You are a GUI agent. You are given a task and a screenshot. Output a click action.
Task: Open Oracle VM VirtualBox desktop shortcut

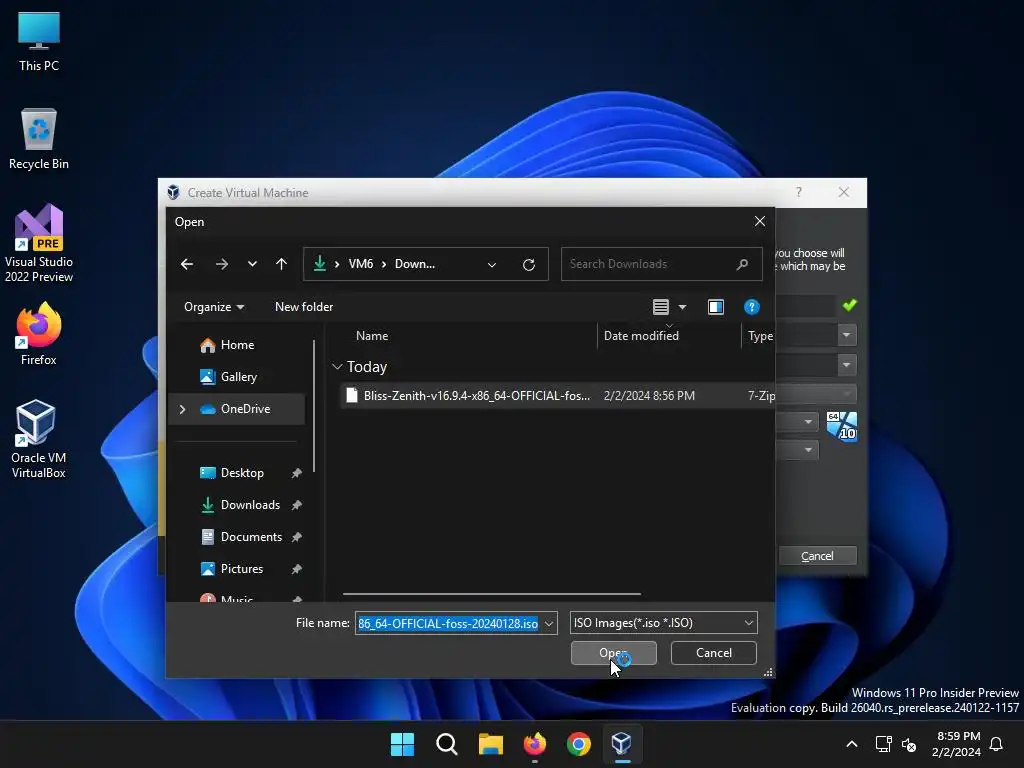click(39, 440)
